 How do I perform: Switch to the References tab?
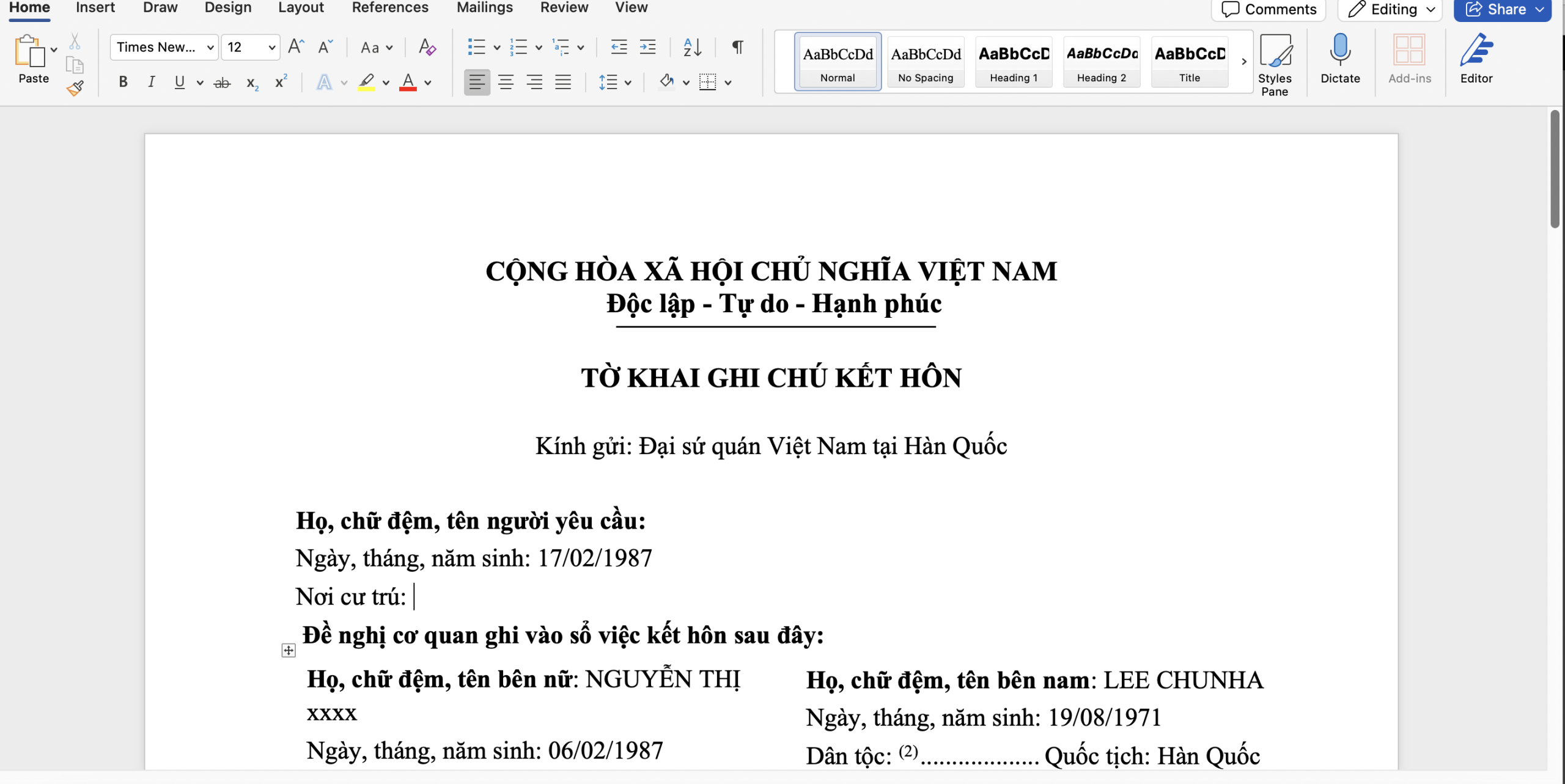390,8
